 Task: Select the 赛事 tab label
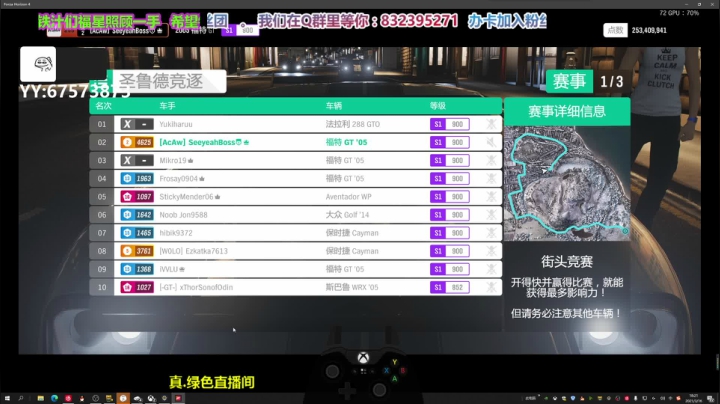pyautogui.click(x=569, y=82)
